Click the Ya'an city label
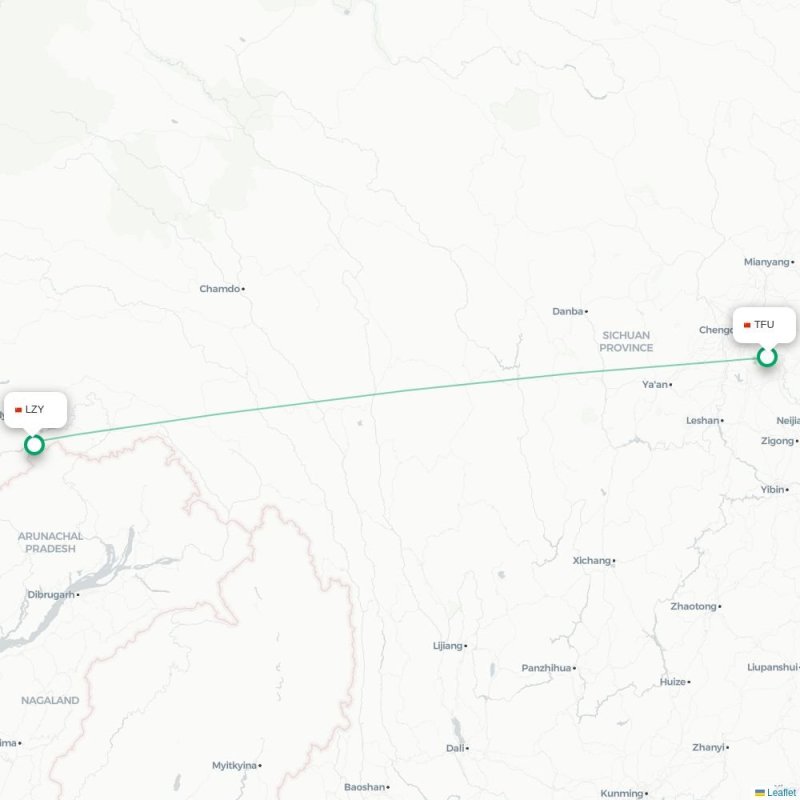 click(655, 384)
